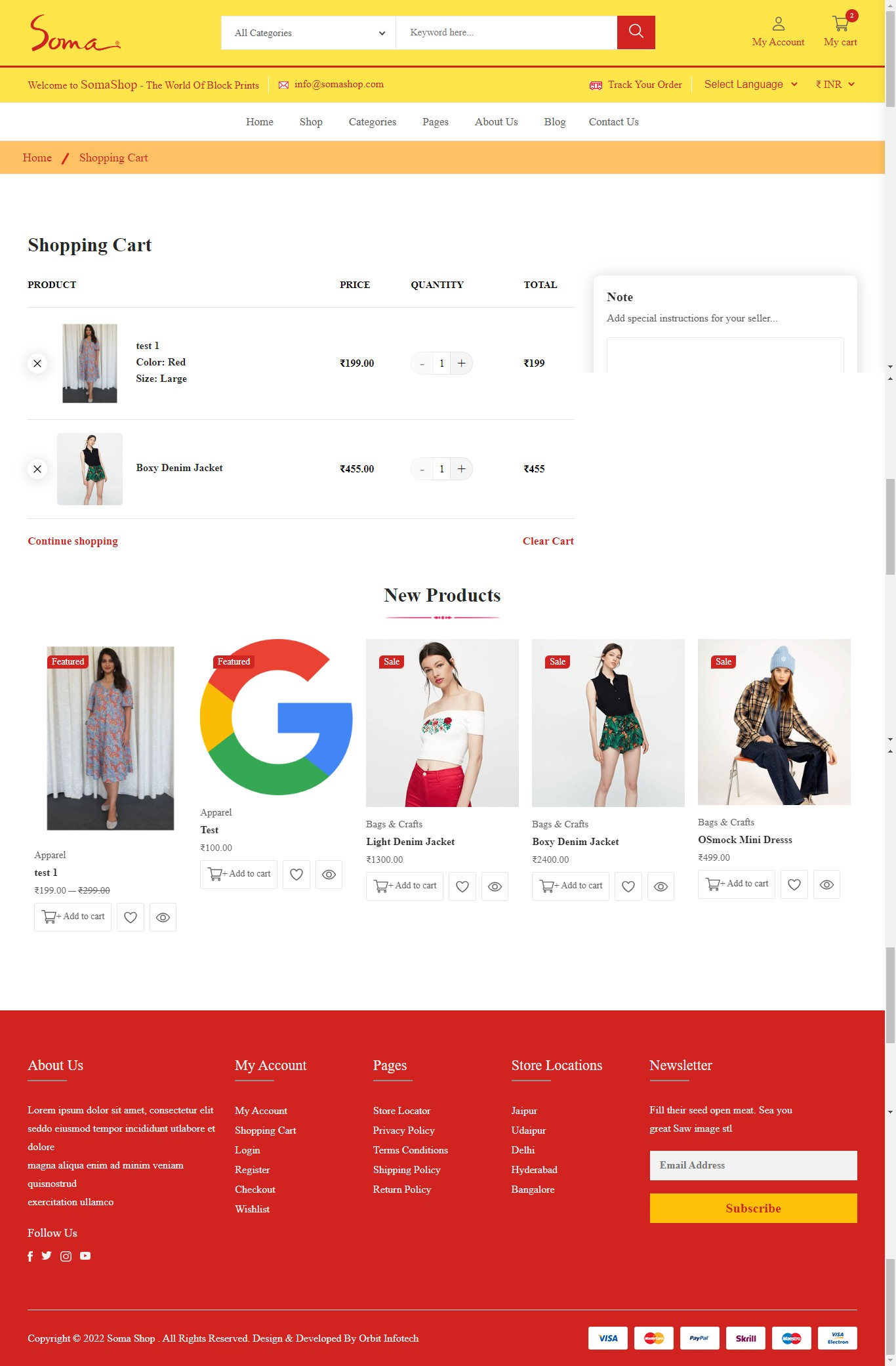
Task: Click the VISA payment icon
Action: (608, 1338)
